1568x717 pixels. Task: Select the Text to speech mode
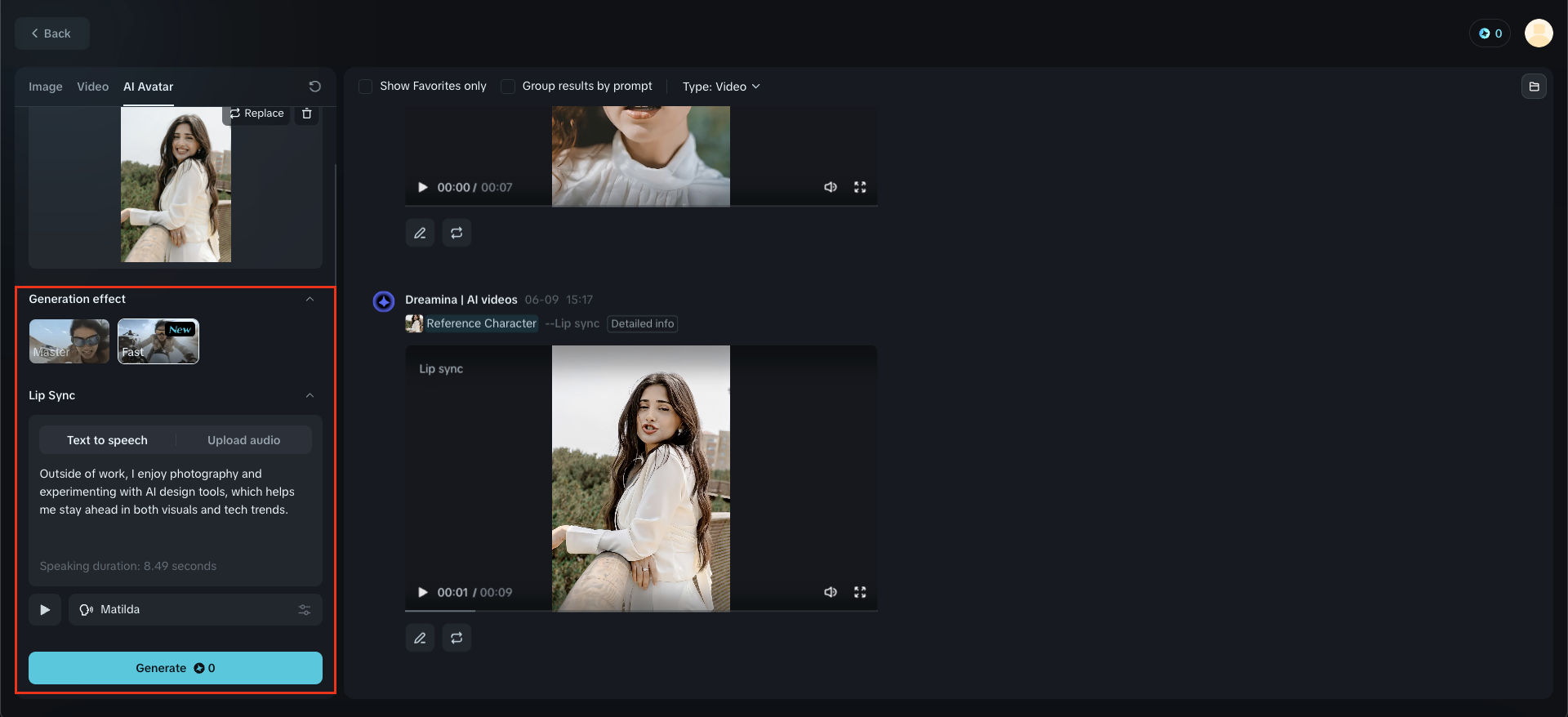108,440
